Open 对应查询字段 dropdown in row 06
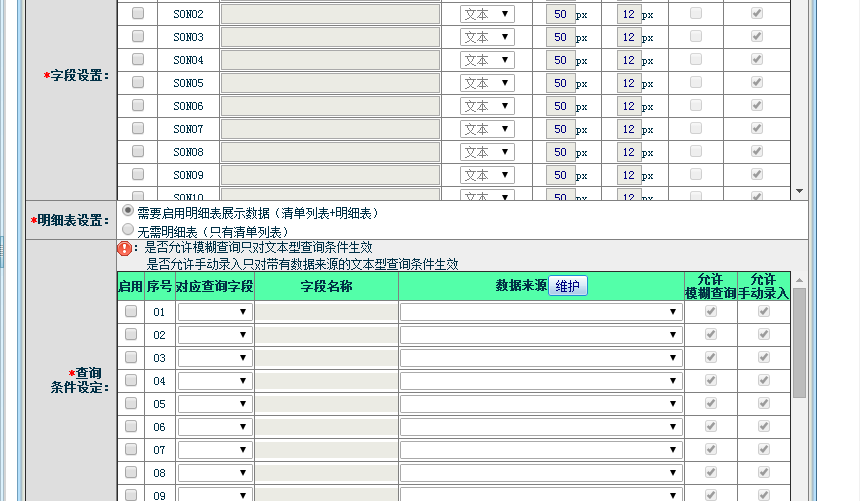This screenshot has height=501, width=860. (215, 427)
